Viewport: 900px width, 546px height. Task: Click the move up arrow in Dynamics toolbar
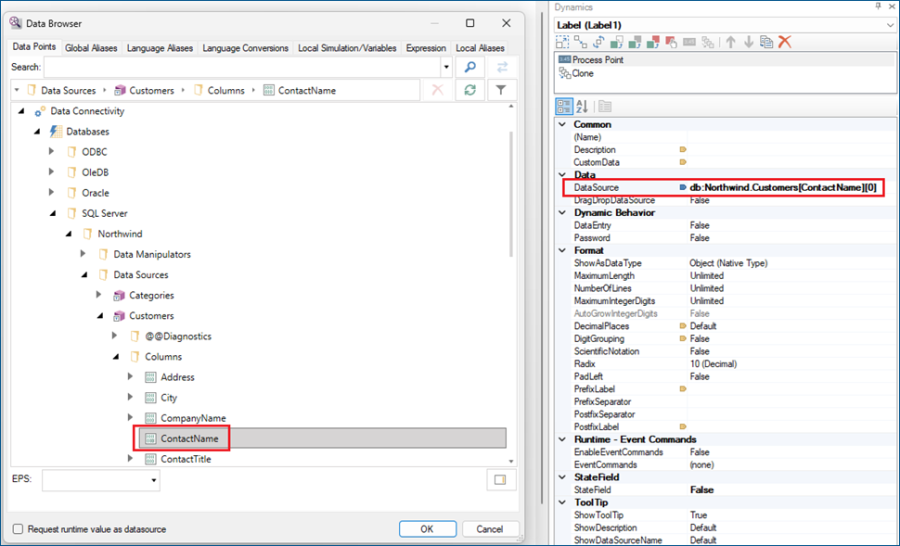(x=731, y=42)
